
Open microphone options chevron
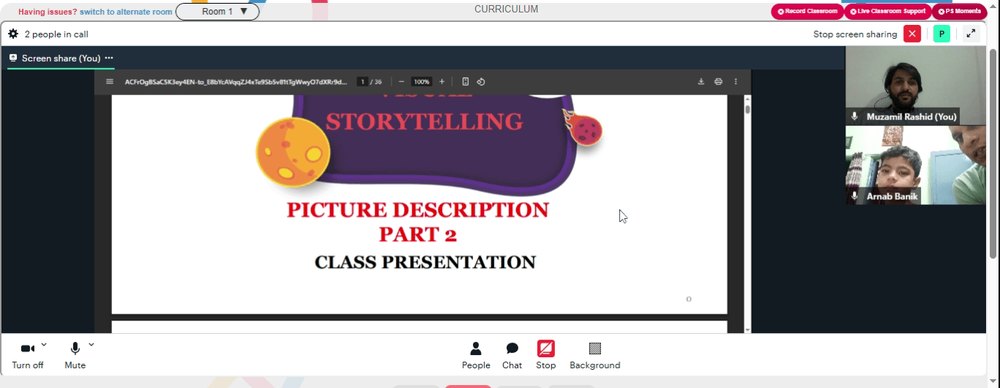point(91,345)
